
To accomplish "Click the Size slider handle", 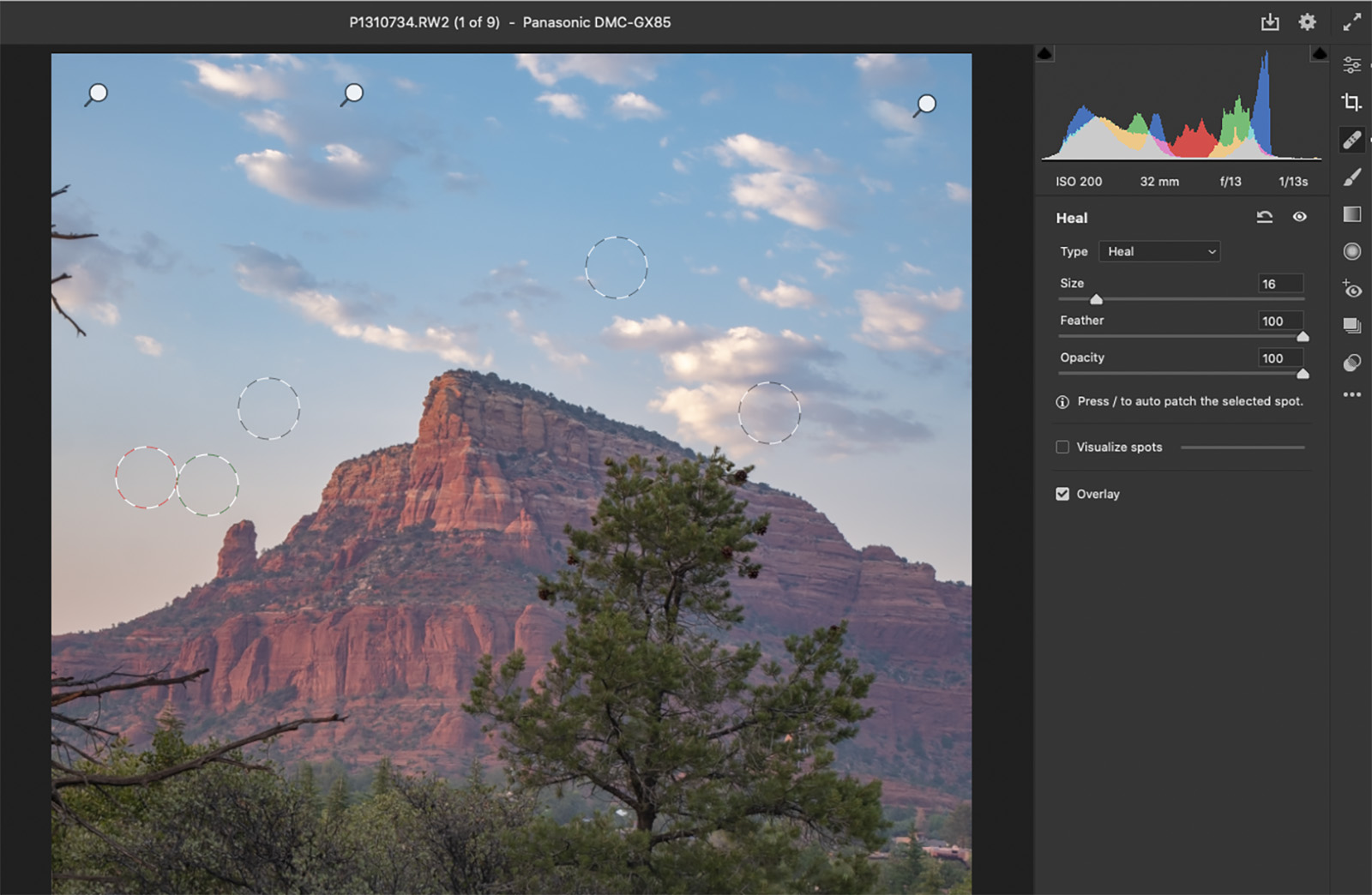I will (1096, 299).
